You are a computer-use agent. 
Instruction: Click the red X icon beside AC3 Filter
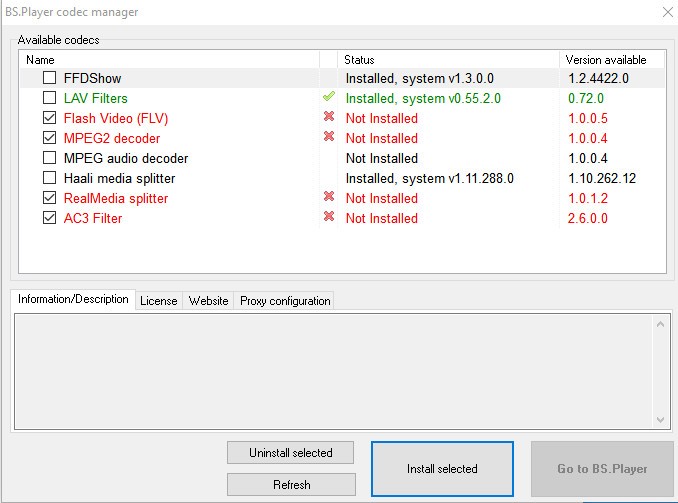click(x=329, y=216)
